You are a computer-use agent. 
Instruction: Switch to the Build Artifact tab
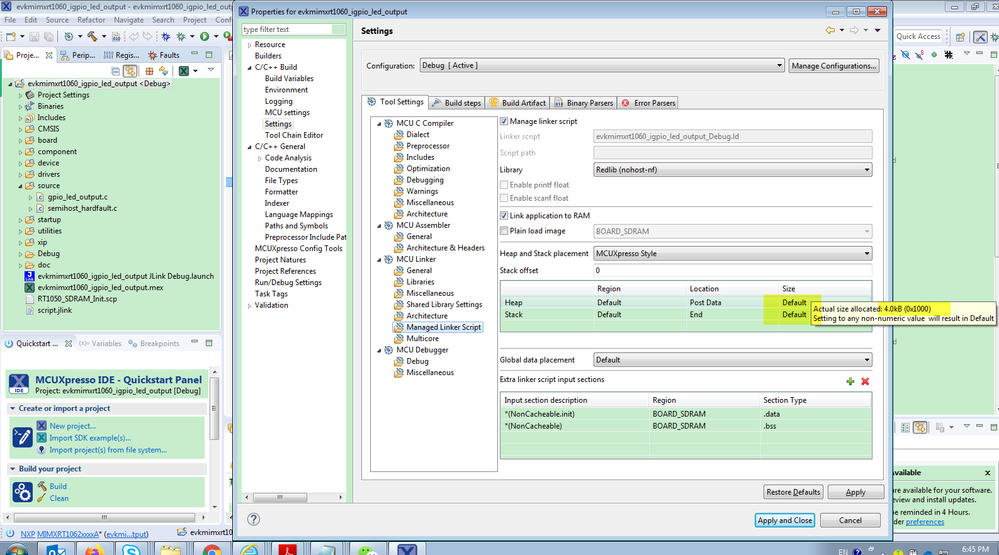[517, 103]
